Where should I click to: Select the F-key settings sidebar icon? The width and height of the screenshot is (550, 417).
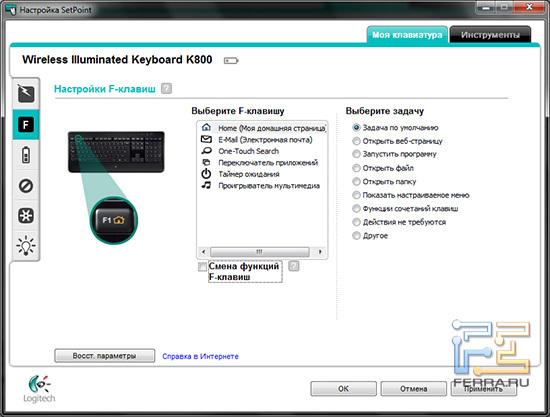tap(26, 125)
